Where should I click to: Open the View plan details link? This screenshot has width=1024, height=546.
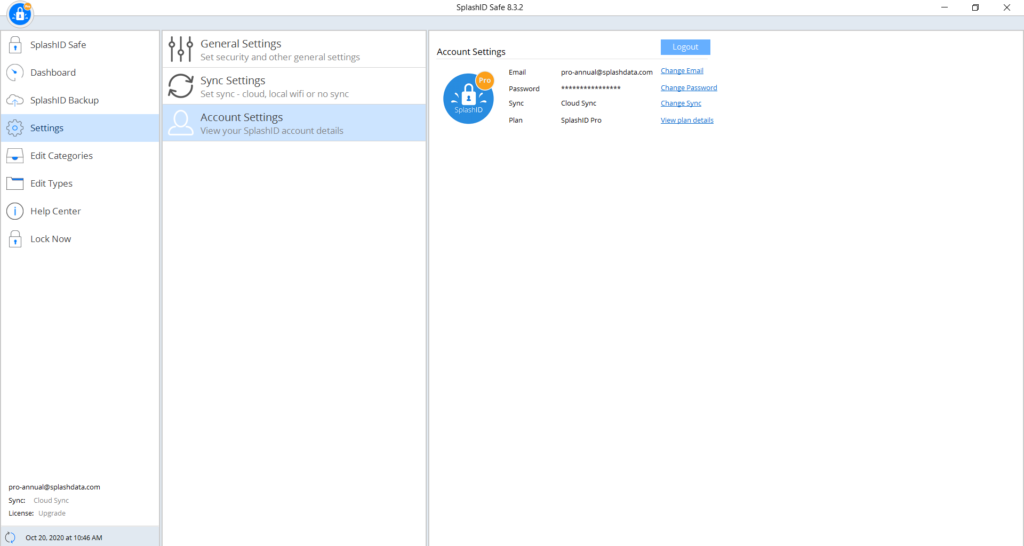click(x=687, y=120)
